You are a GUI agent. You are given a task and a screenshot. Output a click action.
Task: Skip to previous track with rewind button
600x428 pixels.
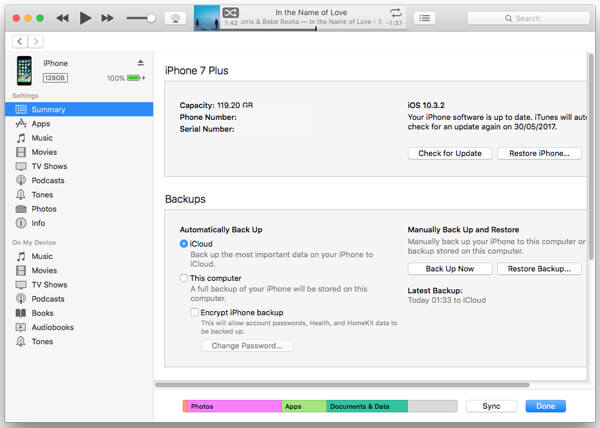(x=62, y=18)
